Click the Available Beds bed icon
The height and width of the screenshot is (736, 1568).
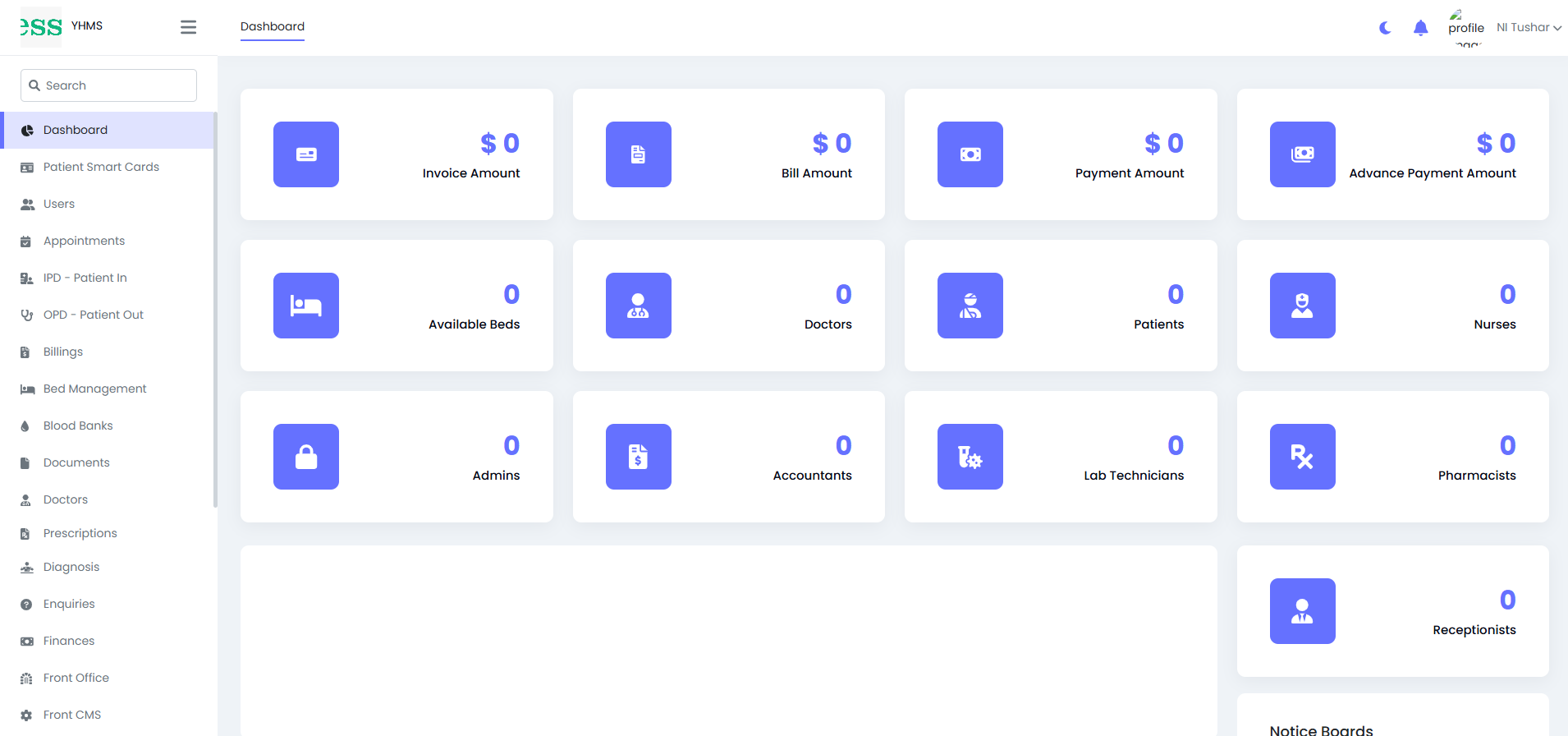[306, 306]
